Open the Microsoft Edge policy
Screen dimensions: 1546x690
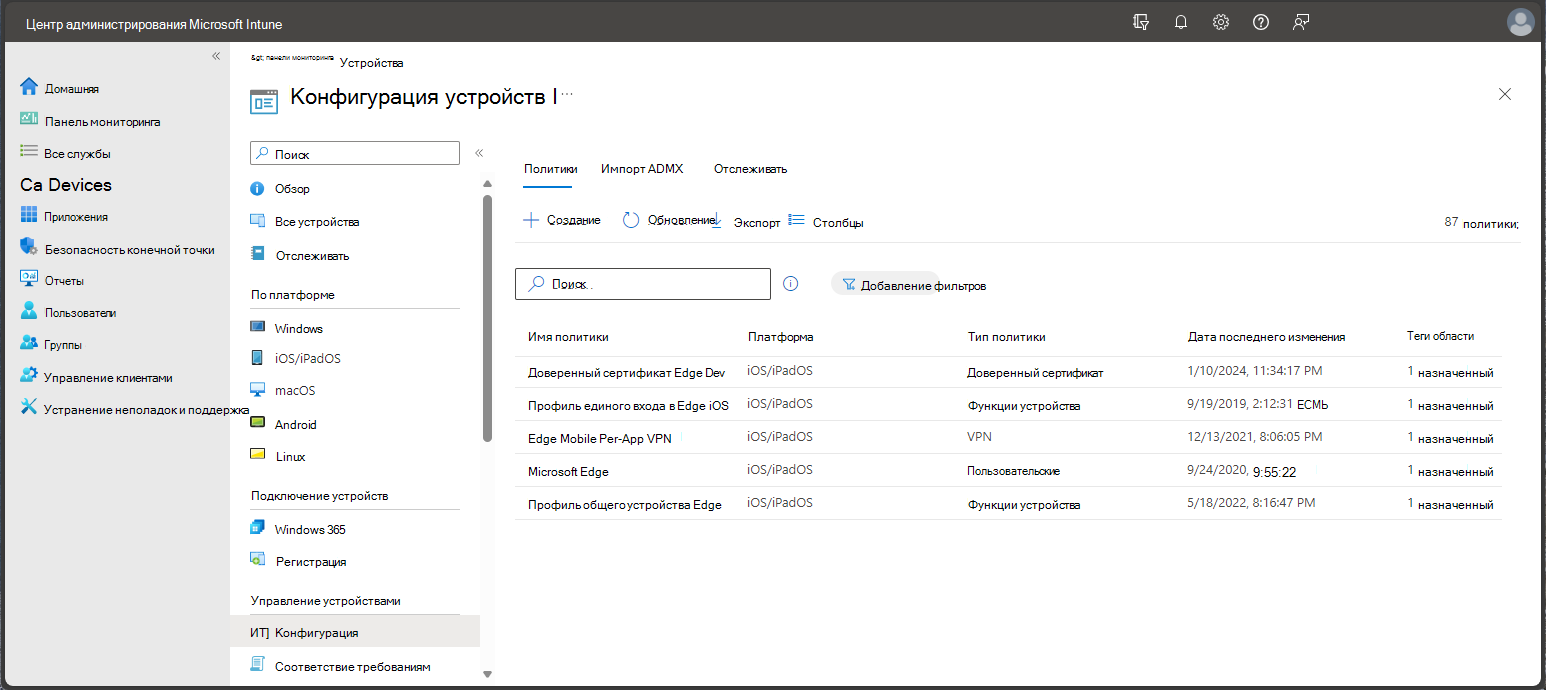tap(568, 471)
